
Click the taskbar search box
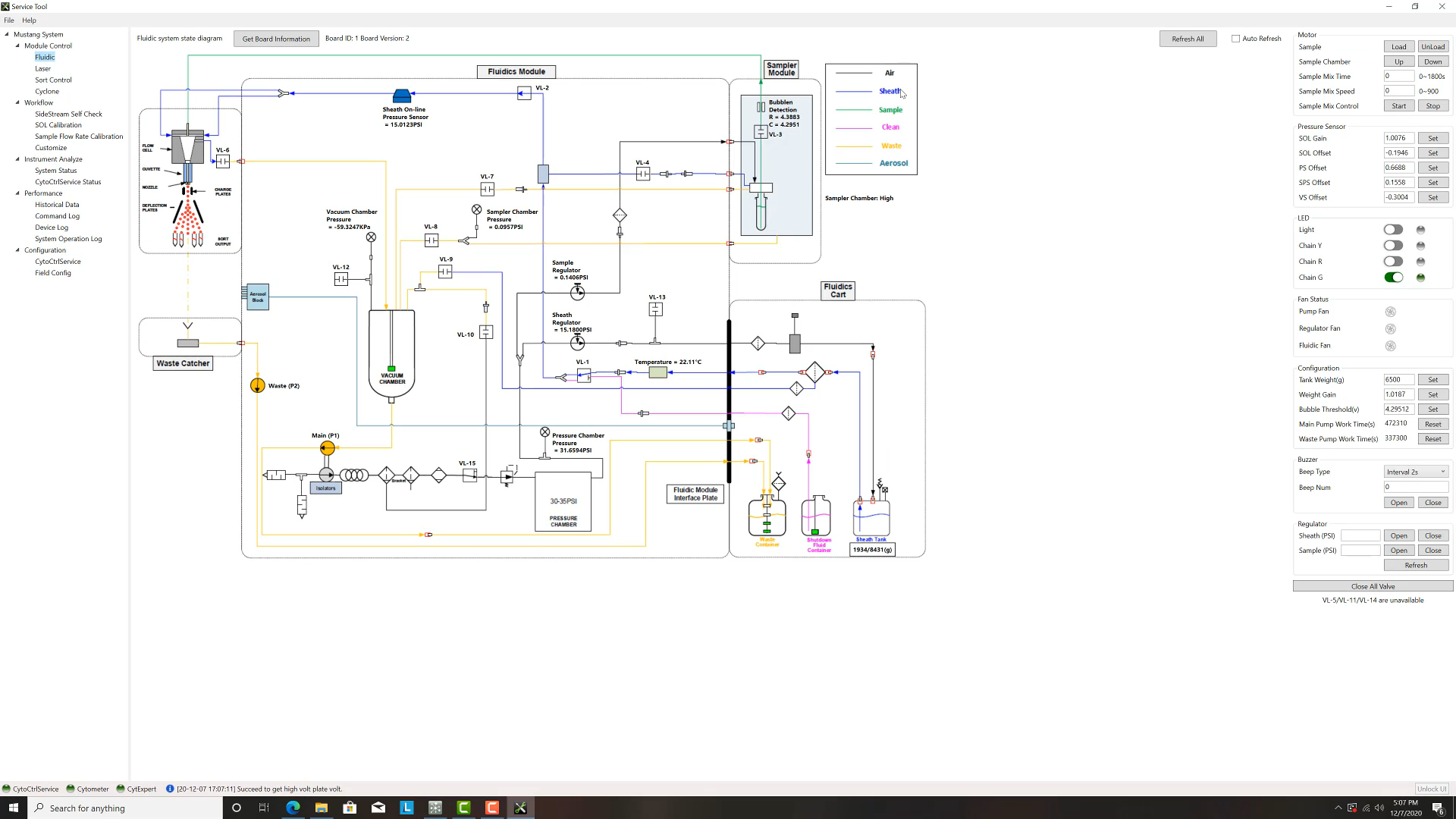pos(125,808)
